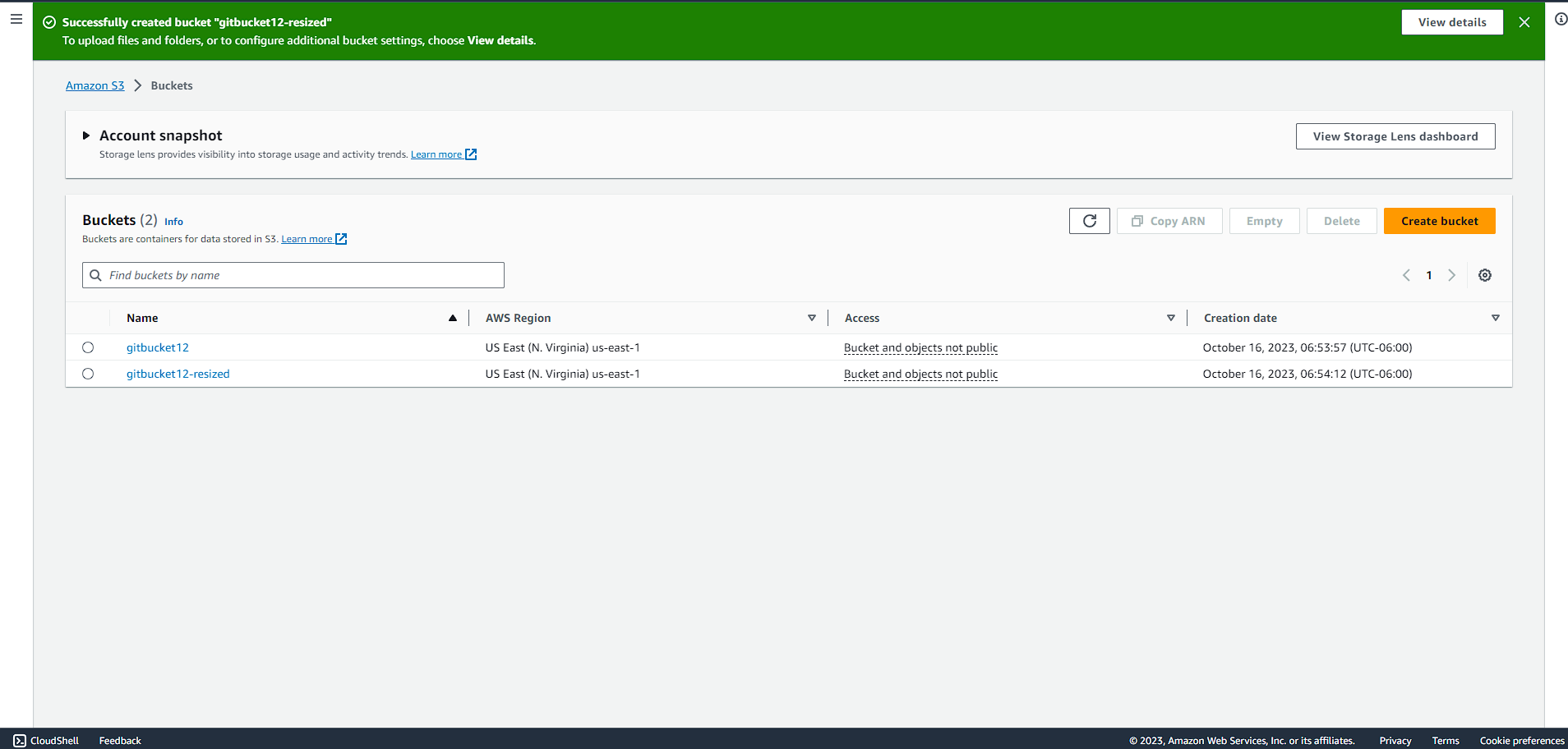Click gitbucket12-resized row's US East region cell
The image size is (1568, 749).
tap(563, 374)
